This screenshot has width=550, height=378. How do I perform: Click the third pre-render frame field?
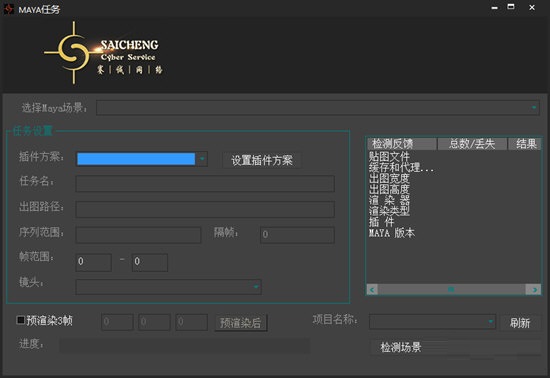coord(192,322)
